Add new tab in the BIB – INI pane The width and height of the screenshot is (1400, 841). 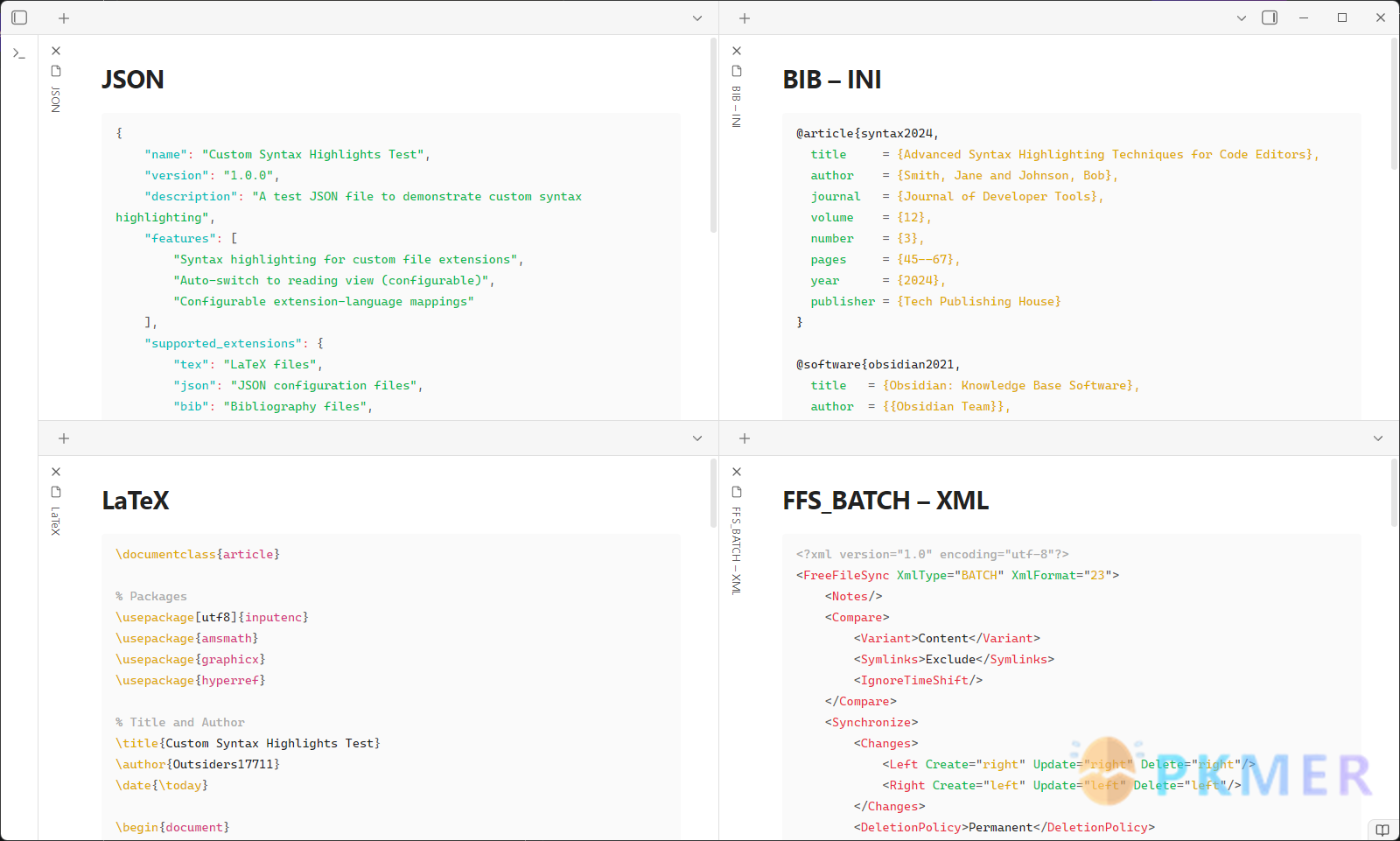pos(745,18)
